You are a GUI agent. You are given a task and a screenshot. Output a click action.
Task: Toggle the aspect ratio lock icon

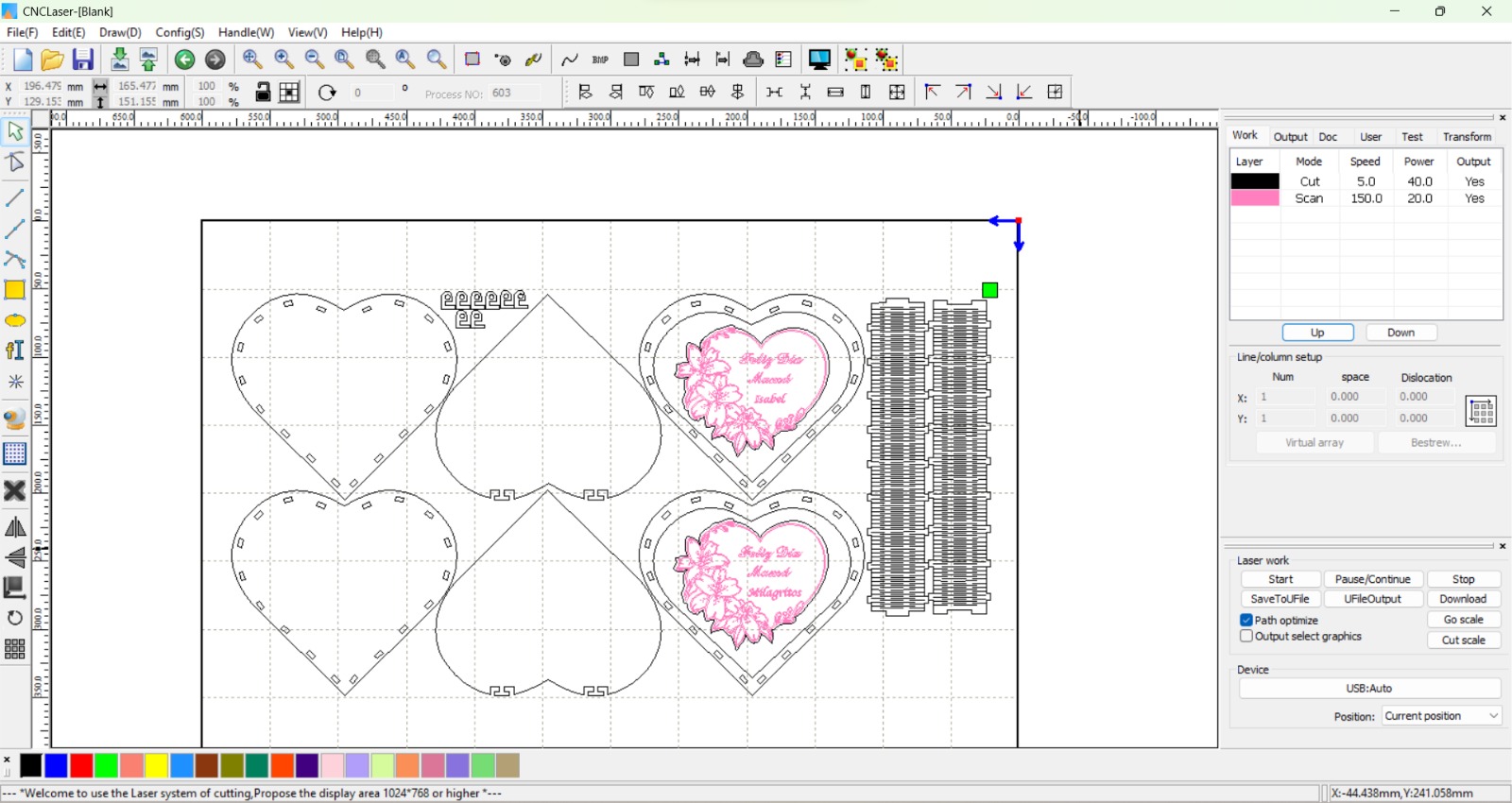[x=263, y=92]
